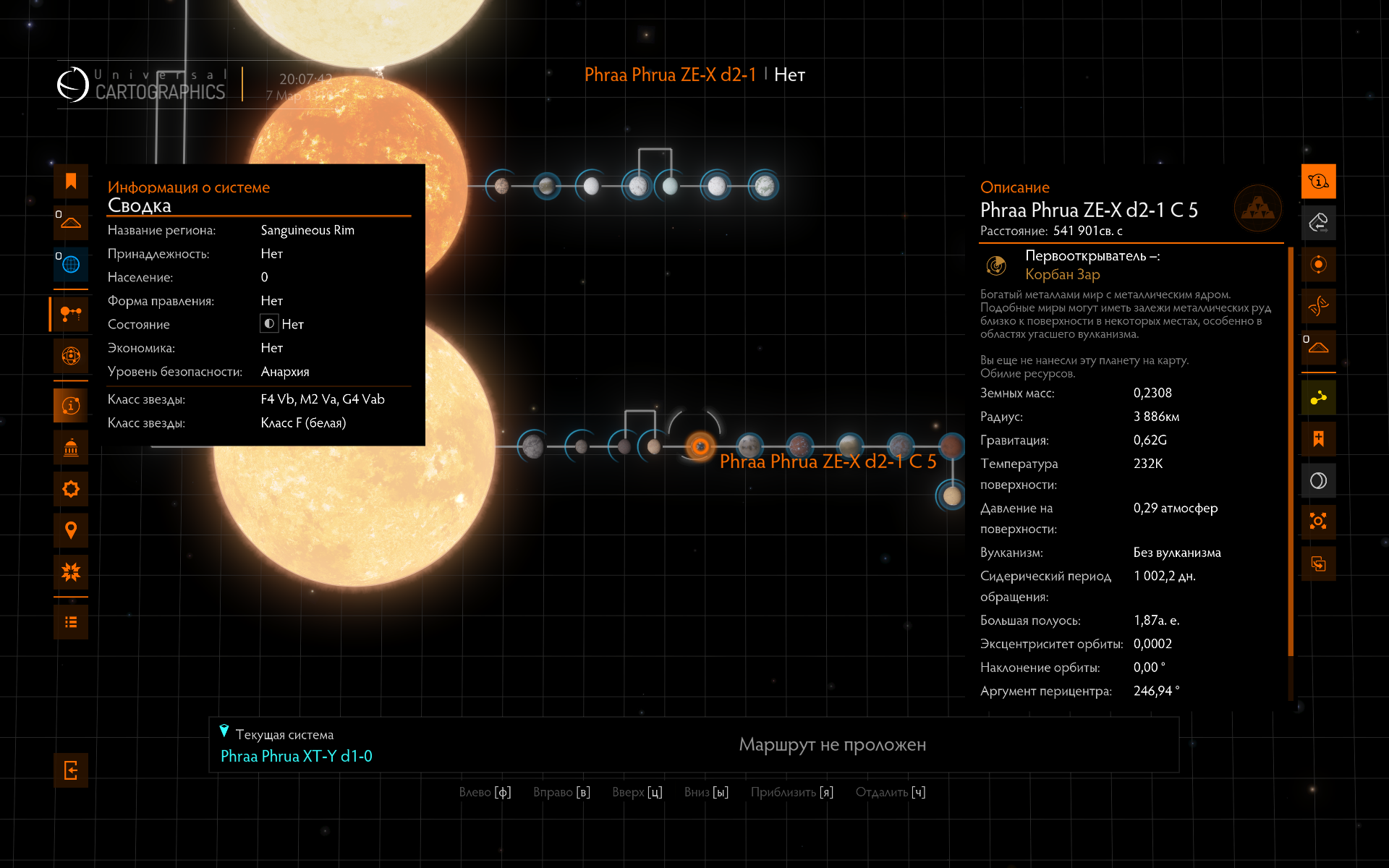Click the state half-circle icon next to Нет
Viewport: 1389px width, 868px height.
click(269, 324)
